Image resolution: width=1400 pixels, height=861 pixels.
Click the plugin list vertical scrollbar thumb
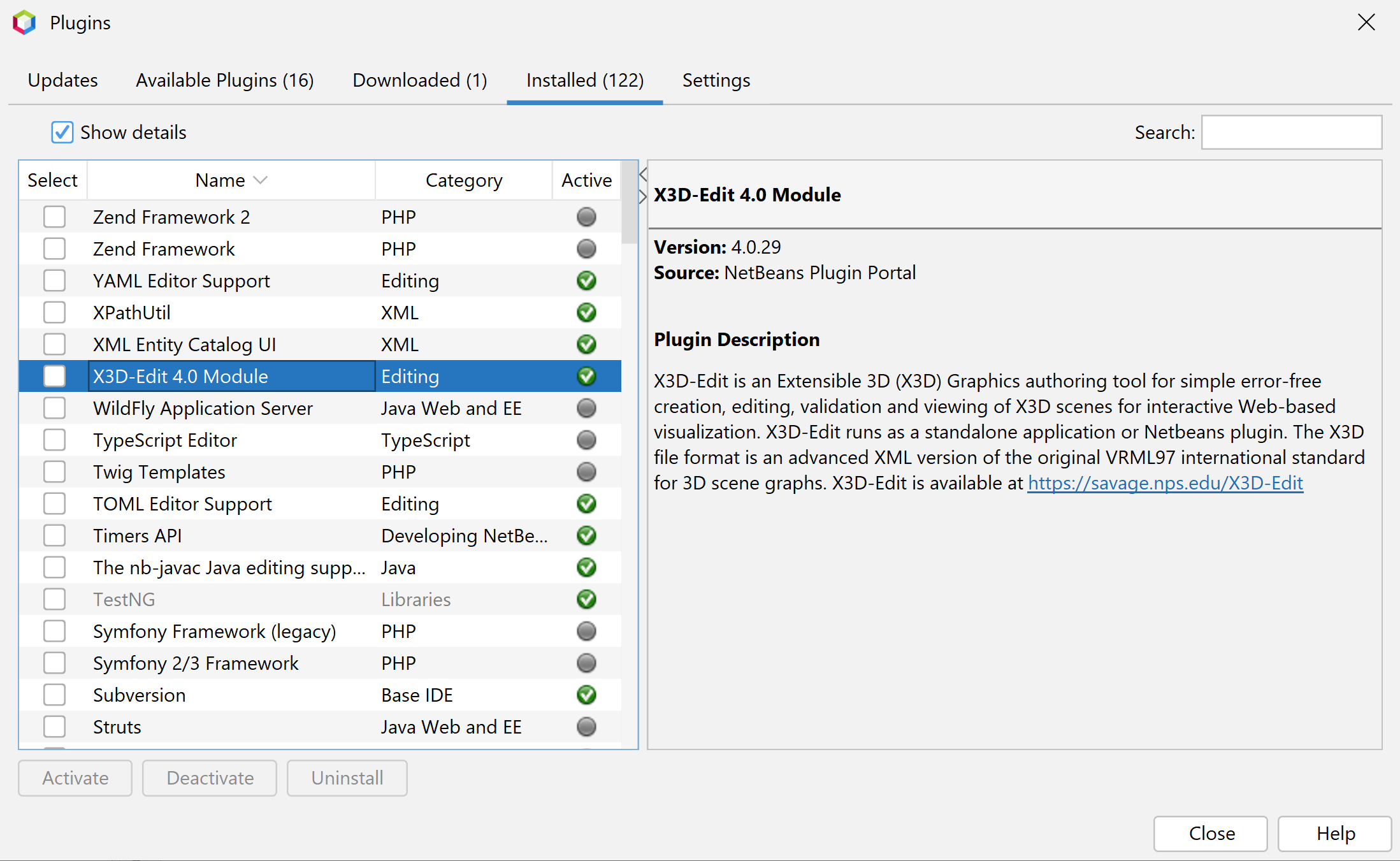pyautogui.click(x=630, y=203)
